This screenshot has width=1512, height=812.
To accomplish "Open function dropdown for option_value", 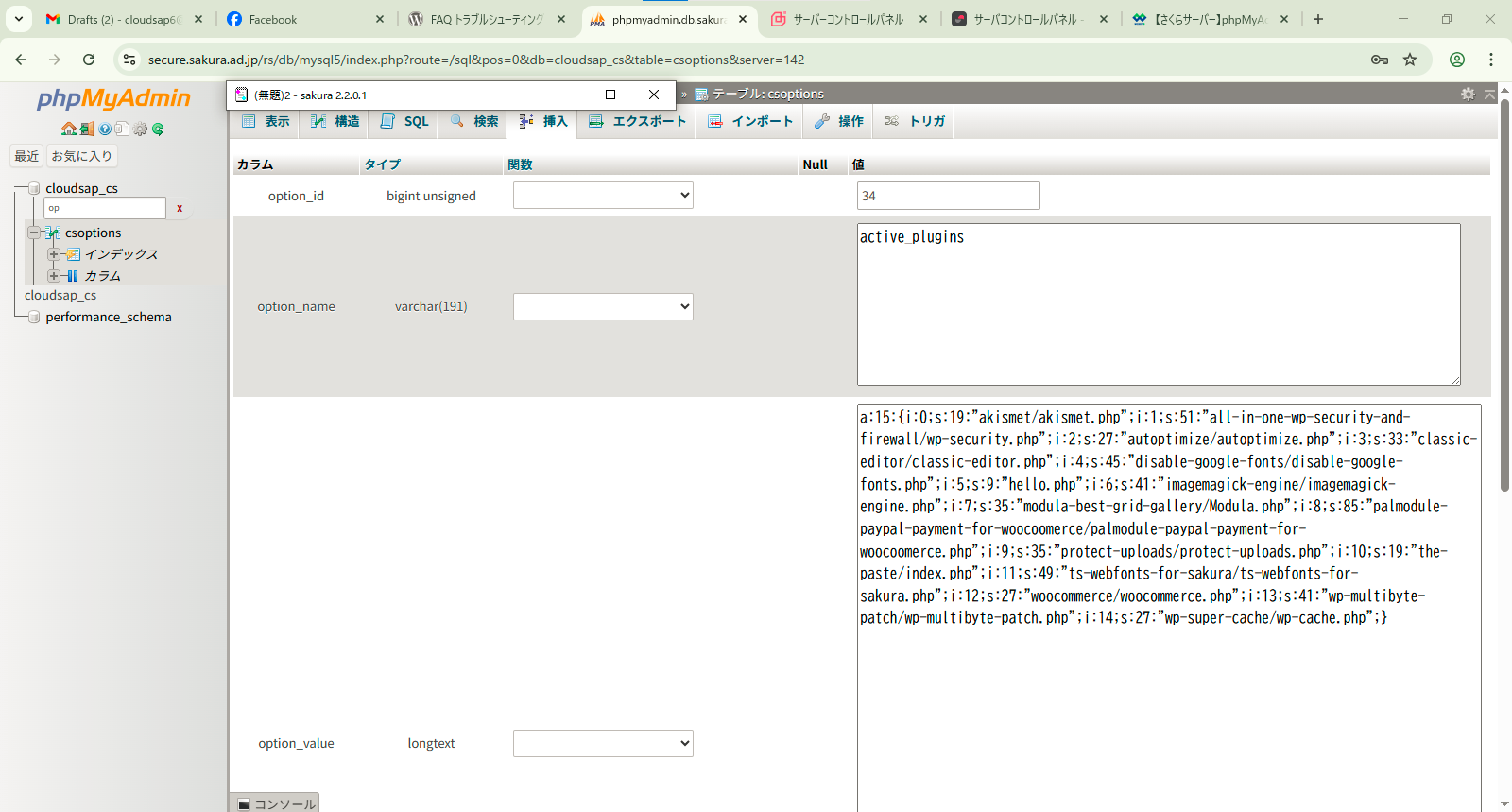I will [x=603, y=743].
